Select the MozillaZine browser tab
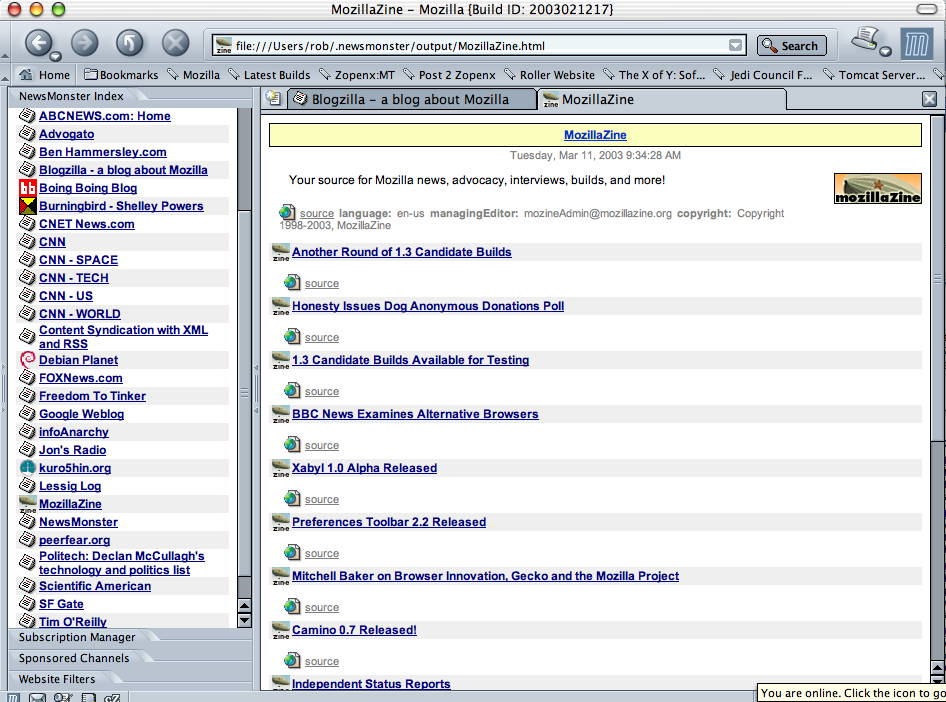Screen dimensions: 946x702 click(x=662, y=100)
